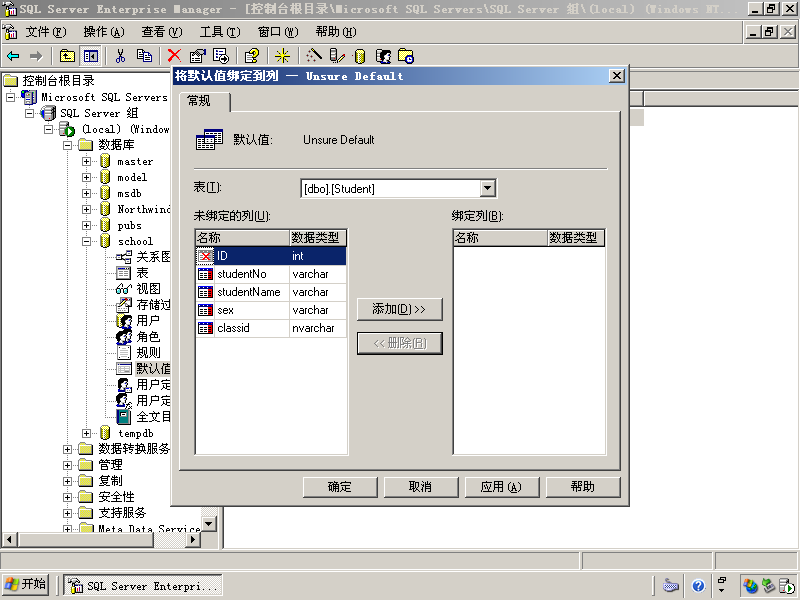Expand the tempdb database node

(x=87, y=433)
